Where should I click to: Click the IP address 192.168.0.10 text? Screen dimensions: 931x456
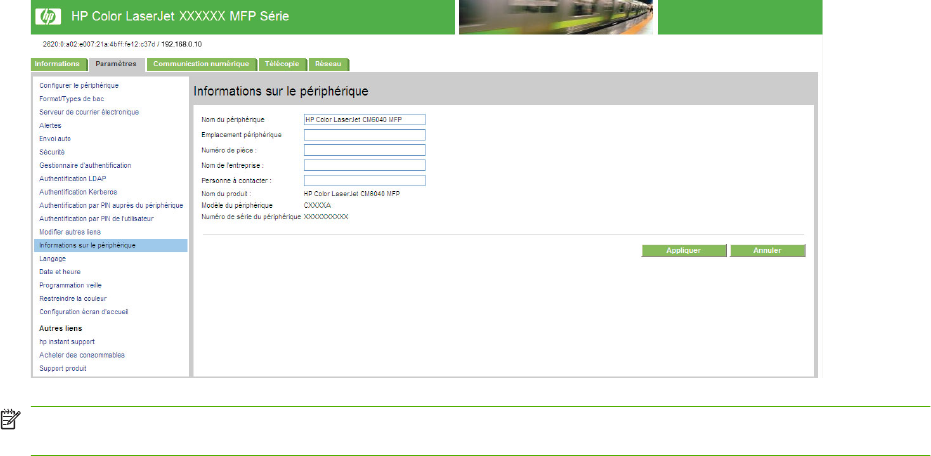181,45
